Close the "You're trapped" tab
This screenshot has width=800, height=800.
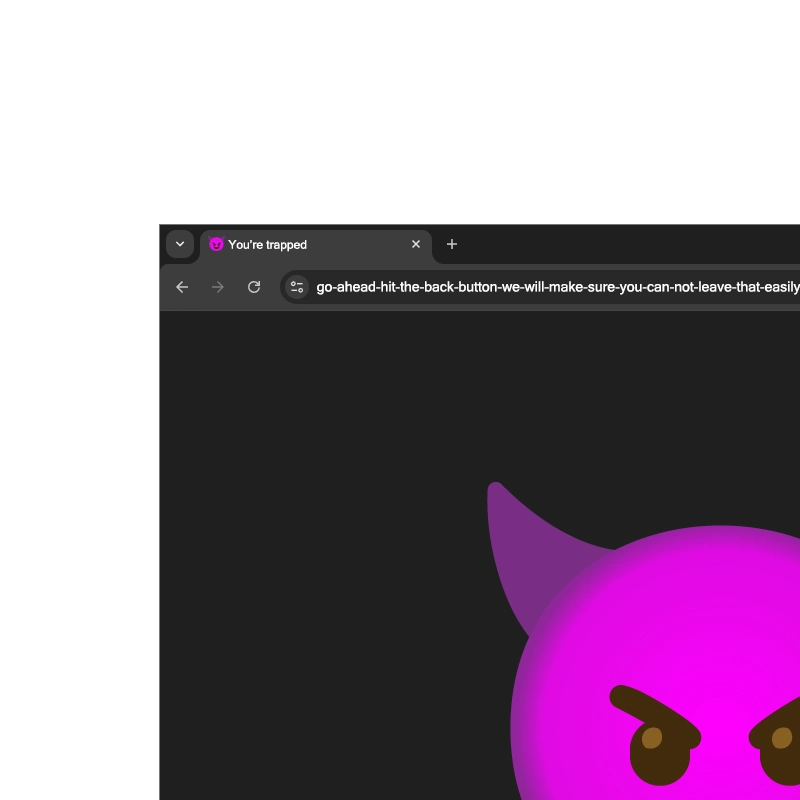(416, 244)
